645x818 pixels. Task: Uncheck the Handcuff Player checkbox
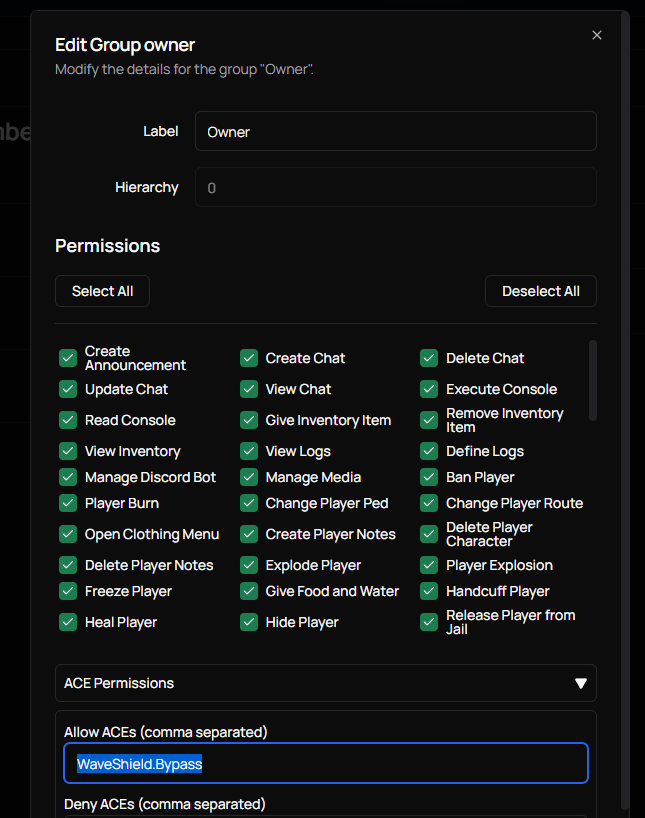click(x=429, y=591)
